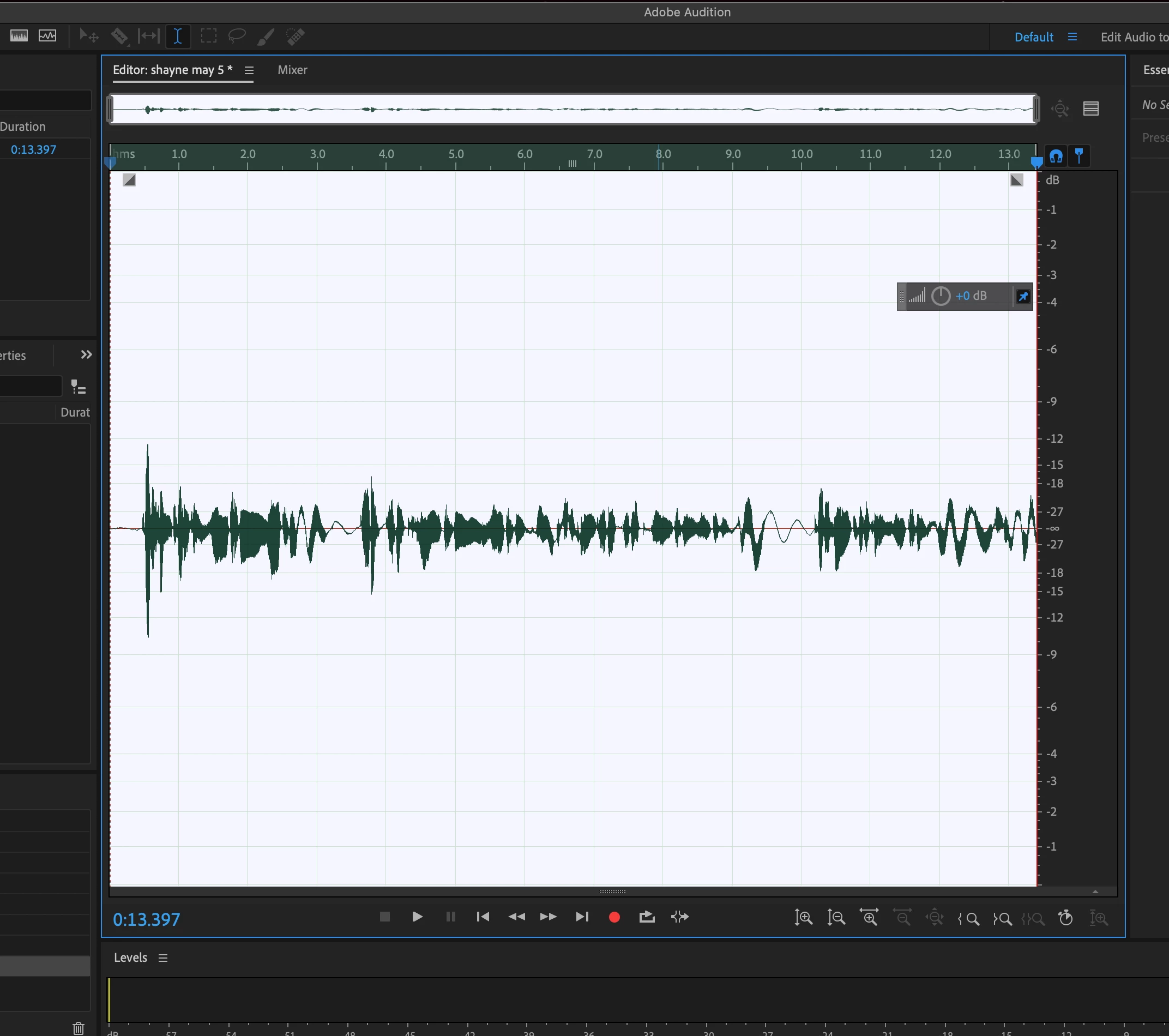Select the Razor tool in toolbar

[x=119, y=37]
